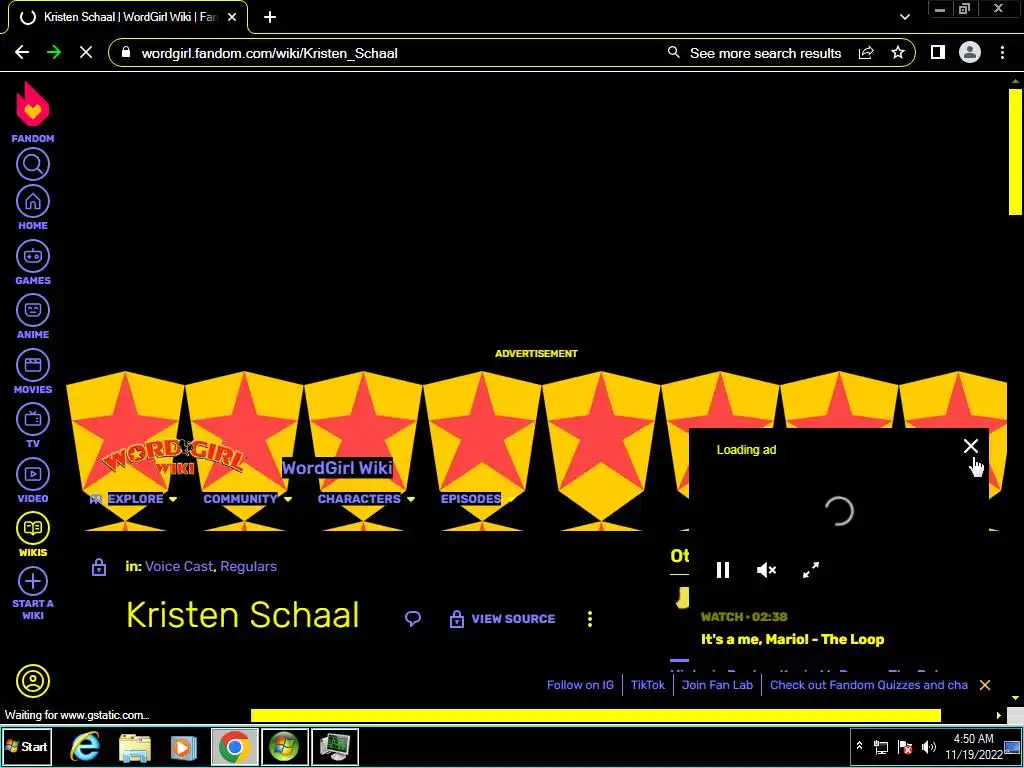
Task: Open the volume tray icon
Action: click(x=928, y=746)
